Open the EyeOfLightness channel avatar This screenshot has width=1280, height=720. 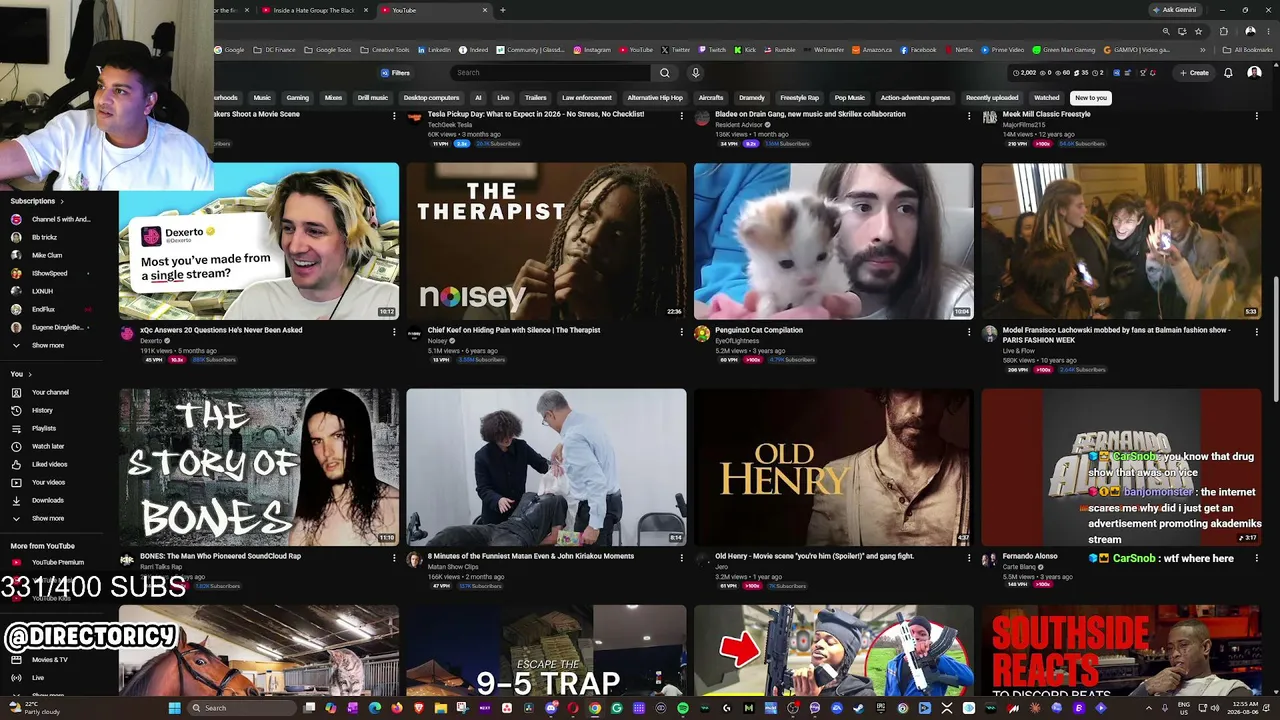(x=702, y=334)
